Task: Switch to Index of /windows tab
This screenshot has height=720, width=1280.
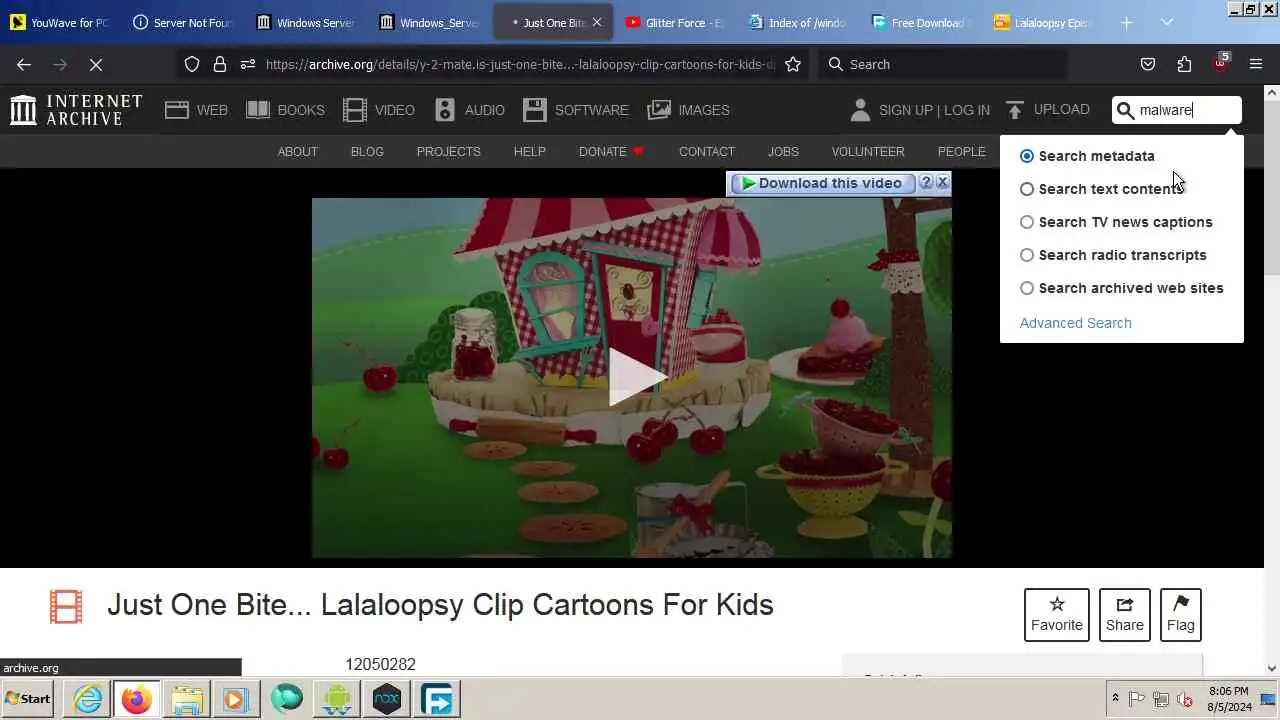Action: (798, 22)
